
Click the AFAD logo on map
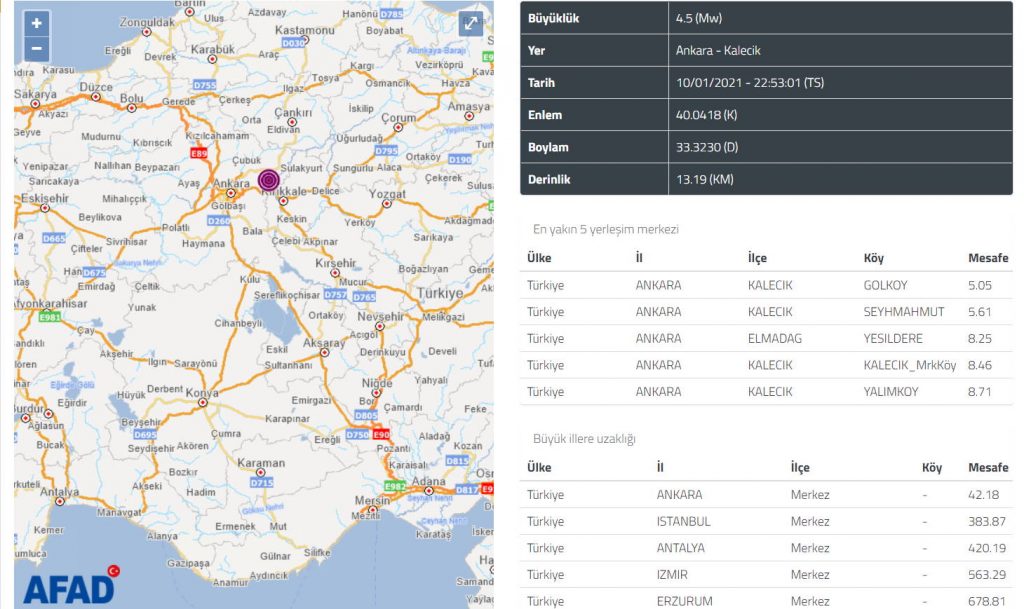(70, 587)
